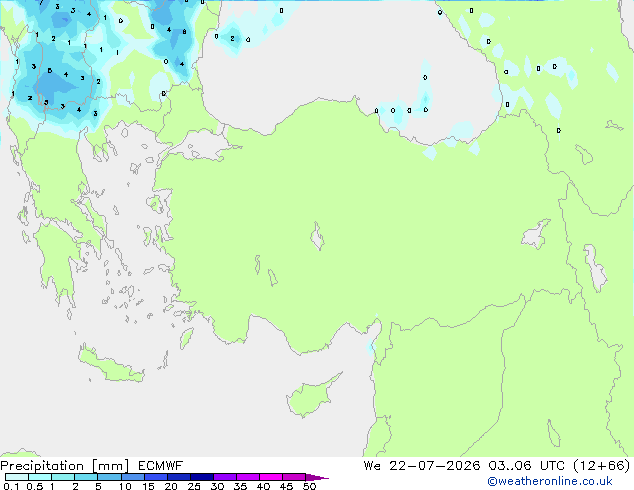Click the 30–35 mm purple legend swatch
This screenshot has height=490, width=634.
tap(225, 477)
